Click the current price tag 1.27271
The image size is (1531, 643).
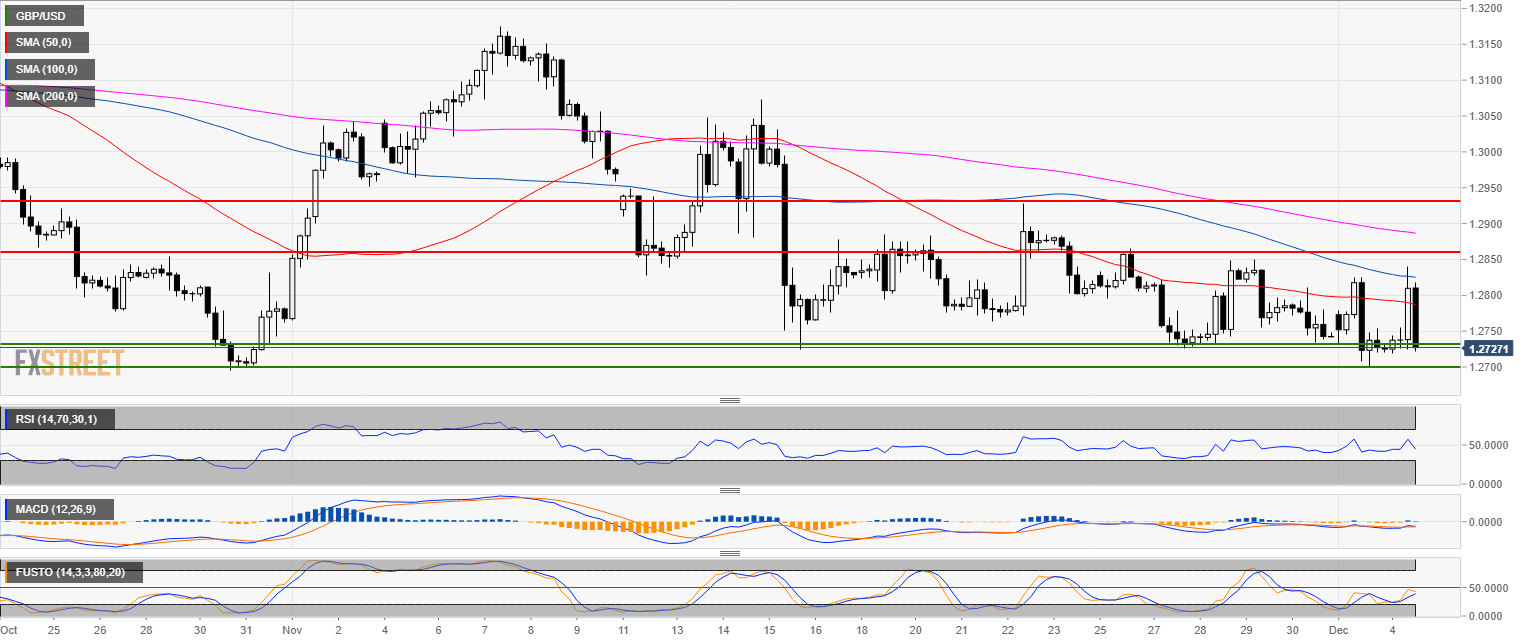pyautogui.click(x=1488, y=349)
